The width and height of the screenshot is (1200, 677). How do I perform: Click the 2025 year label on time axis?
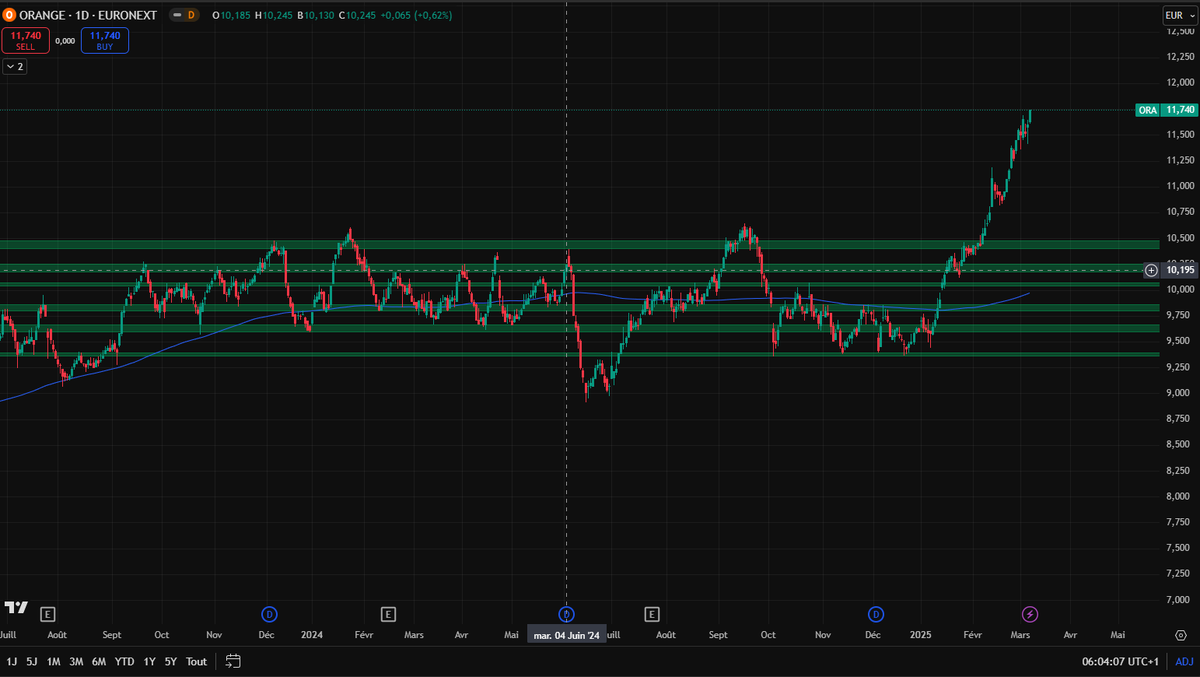tap(922, 635)
